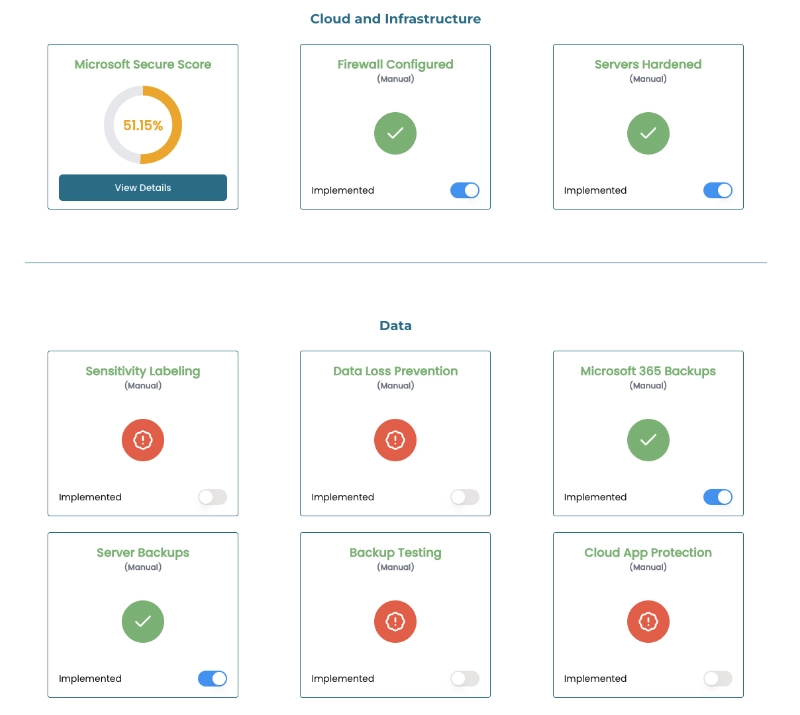Turn off the Servers Hardened toggle
800x715 pixels.
[x=718, y=190]
